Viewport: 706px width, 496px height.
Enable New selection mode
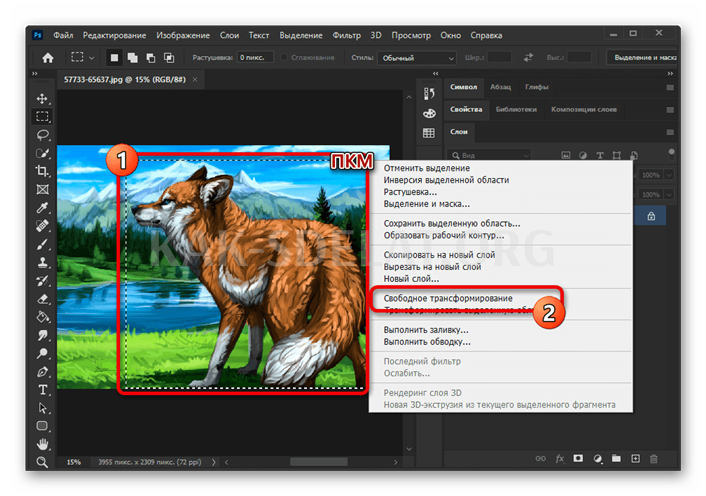(x=114, y=58)
